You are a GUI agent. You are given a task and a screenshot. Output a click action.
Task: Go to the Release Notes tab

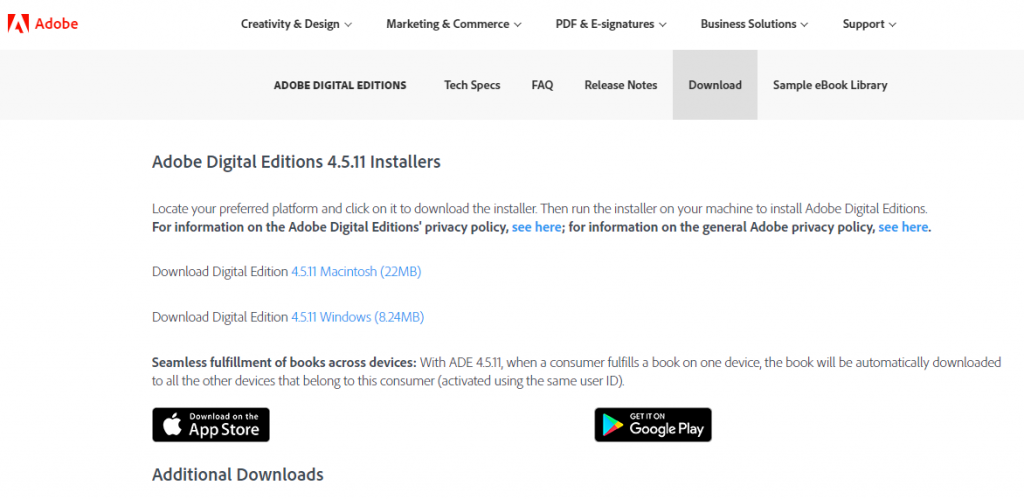click(620, 85)
